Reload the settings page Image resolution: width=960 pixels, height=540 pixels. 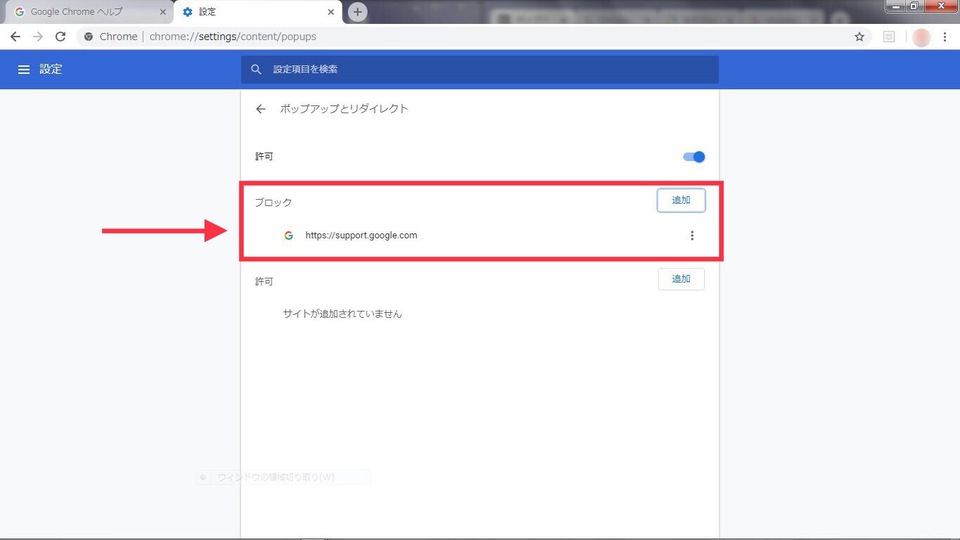(60, 37)
